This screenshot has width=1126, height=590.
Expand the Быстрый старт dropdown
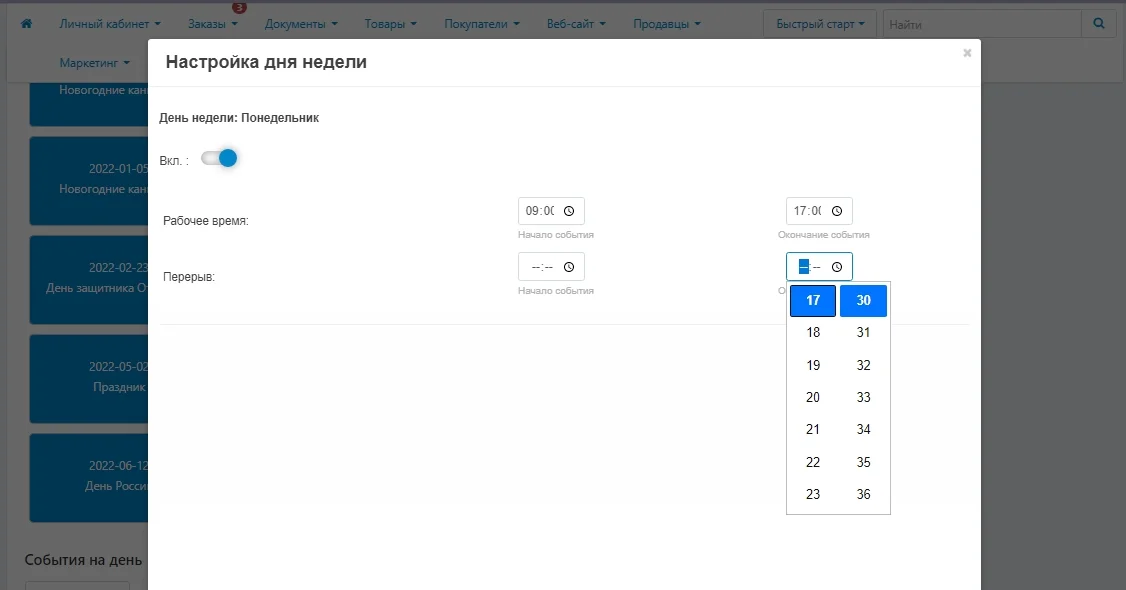click(819, 24)
